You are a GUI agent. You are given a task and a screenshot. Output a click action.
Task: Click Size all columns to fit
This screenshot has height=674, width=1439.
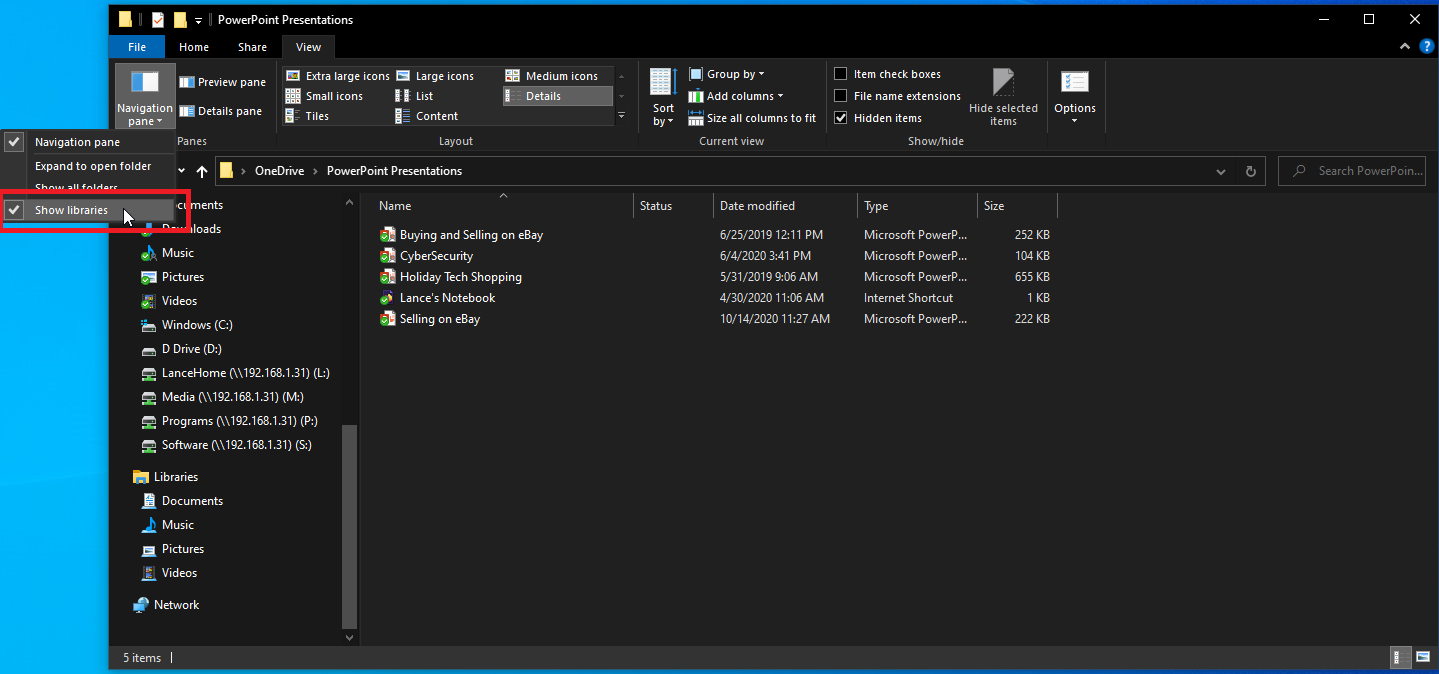pyautogui.click(x=752, y=118)
